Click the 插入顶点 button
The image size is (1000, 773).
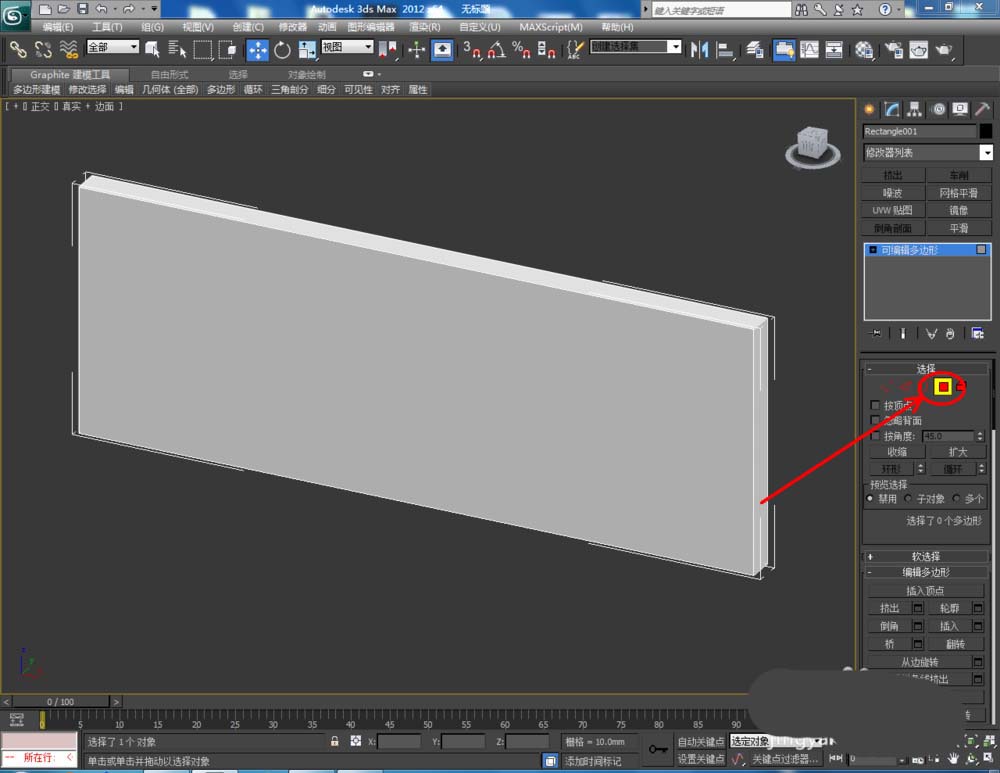(x=925, y=591)
